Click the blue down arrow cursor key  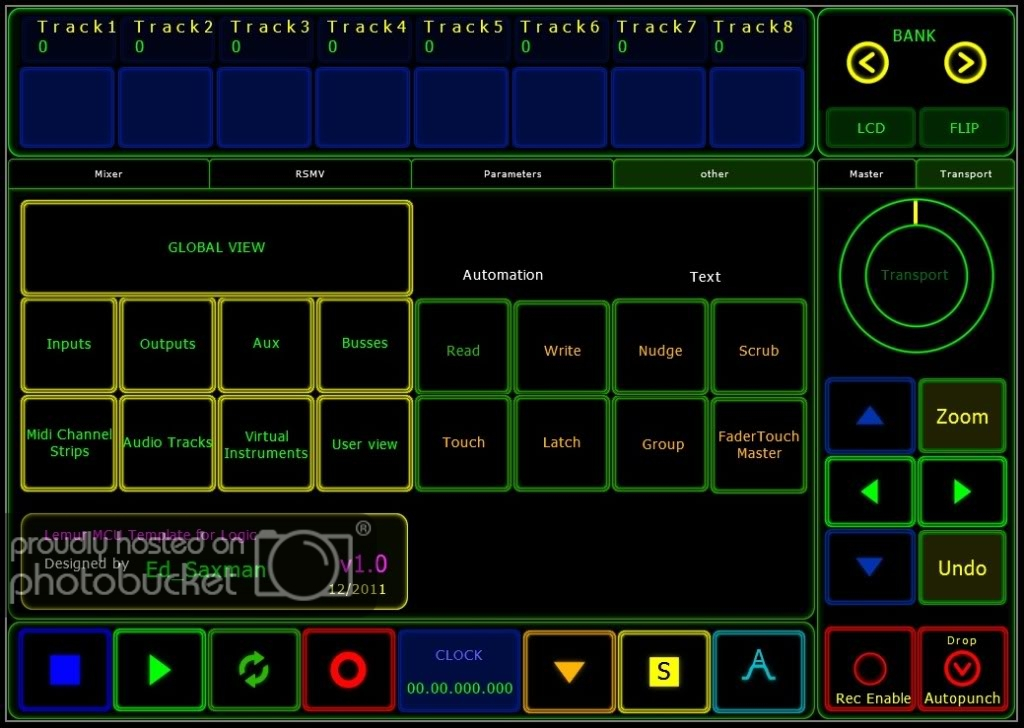coord(870,567)
